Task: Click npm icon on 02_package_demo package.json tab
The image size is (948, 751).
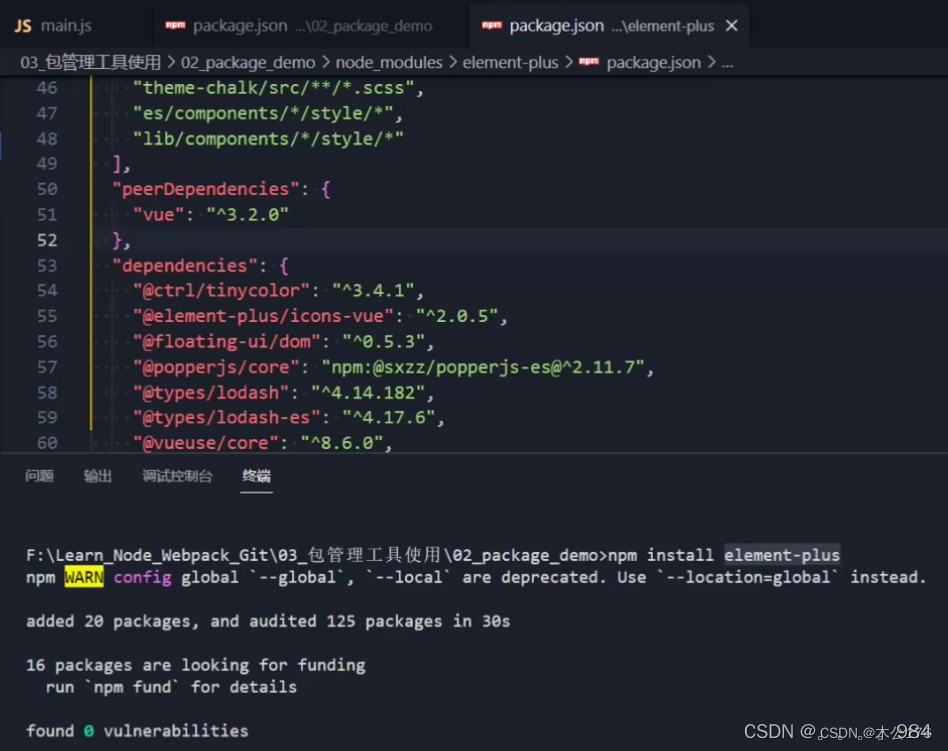Action: click(x=175, y=25)
